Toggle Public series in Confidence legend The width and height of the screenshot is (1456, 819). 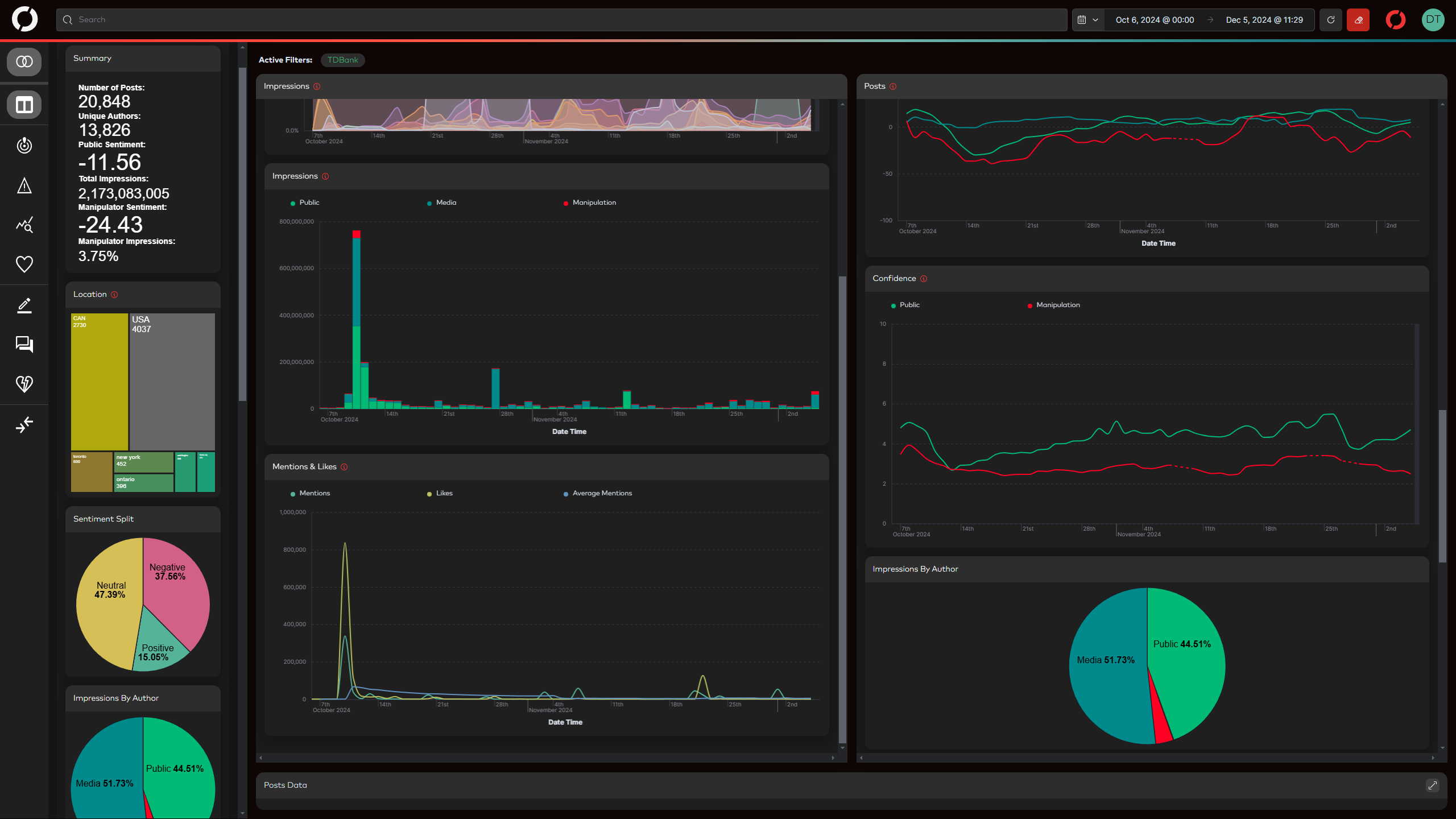[x=905, y=305]
